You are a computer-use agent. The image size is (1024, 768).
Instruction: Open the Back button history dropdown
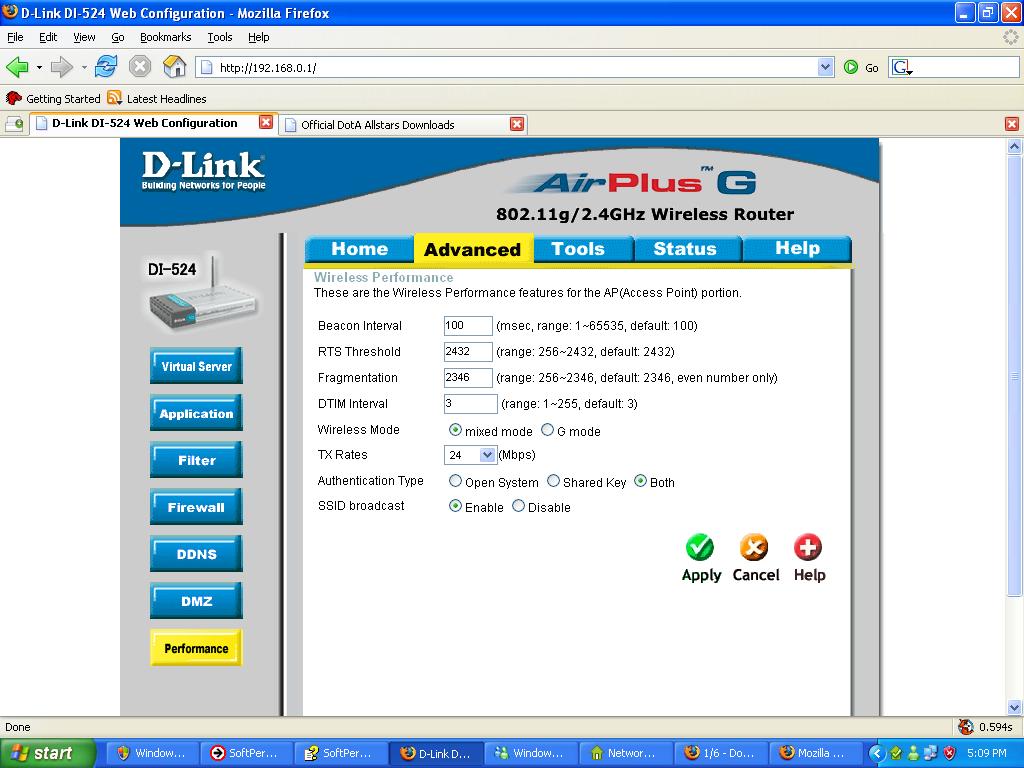coord(39,67)
